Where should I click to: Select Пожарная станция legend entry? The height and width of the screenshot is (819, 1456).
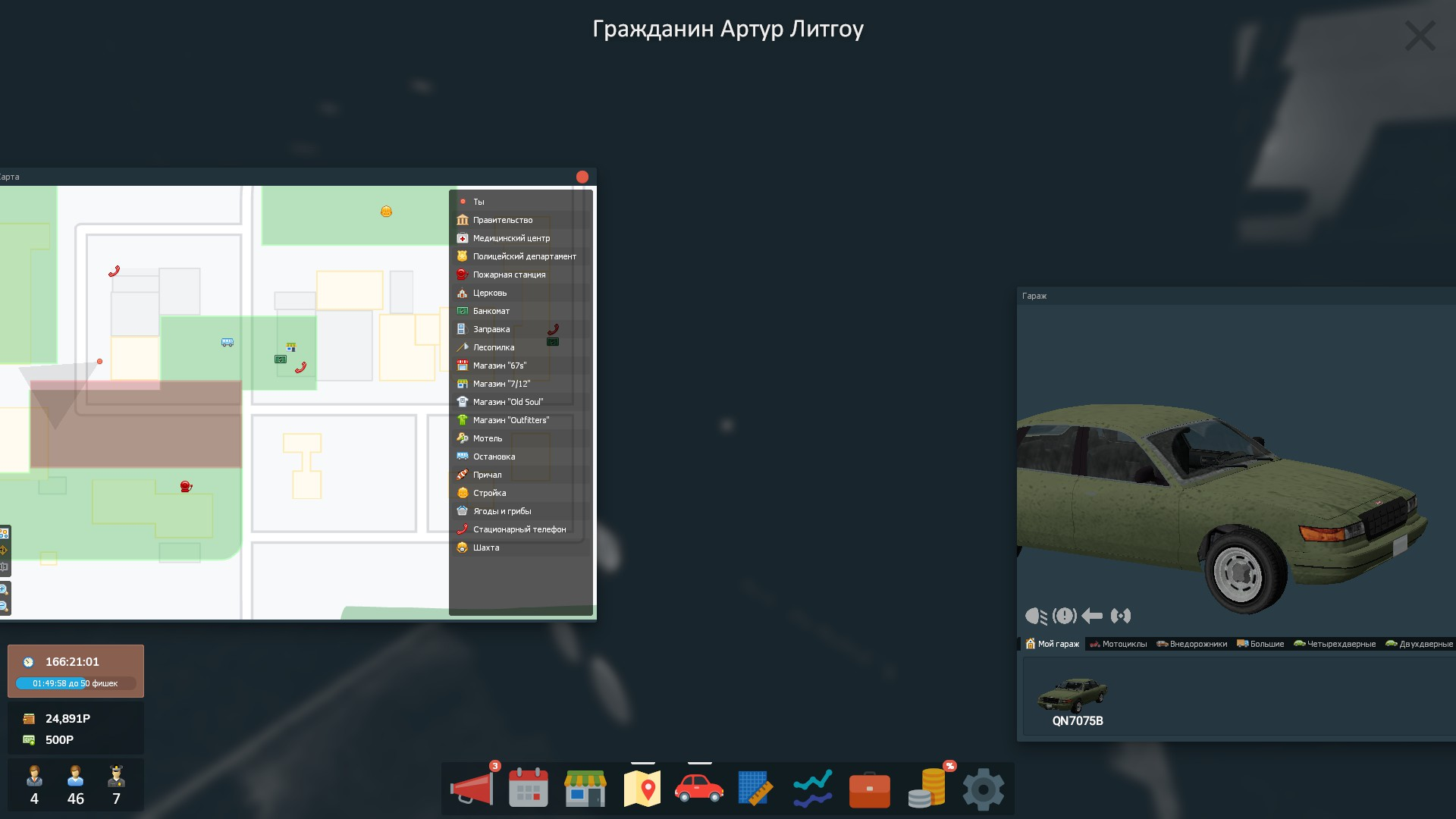pos(520,275)
